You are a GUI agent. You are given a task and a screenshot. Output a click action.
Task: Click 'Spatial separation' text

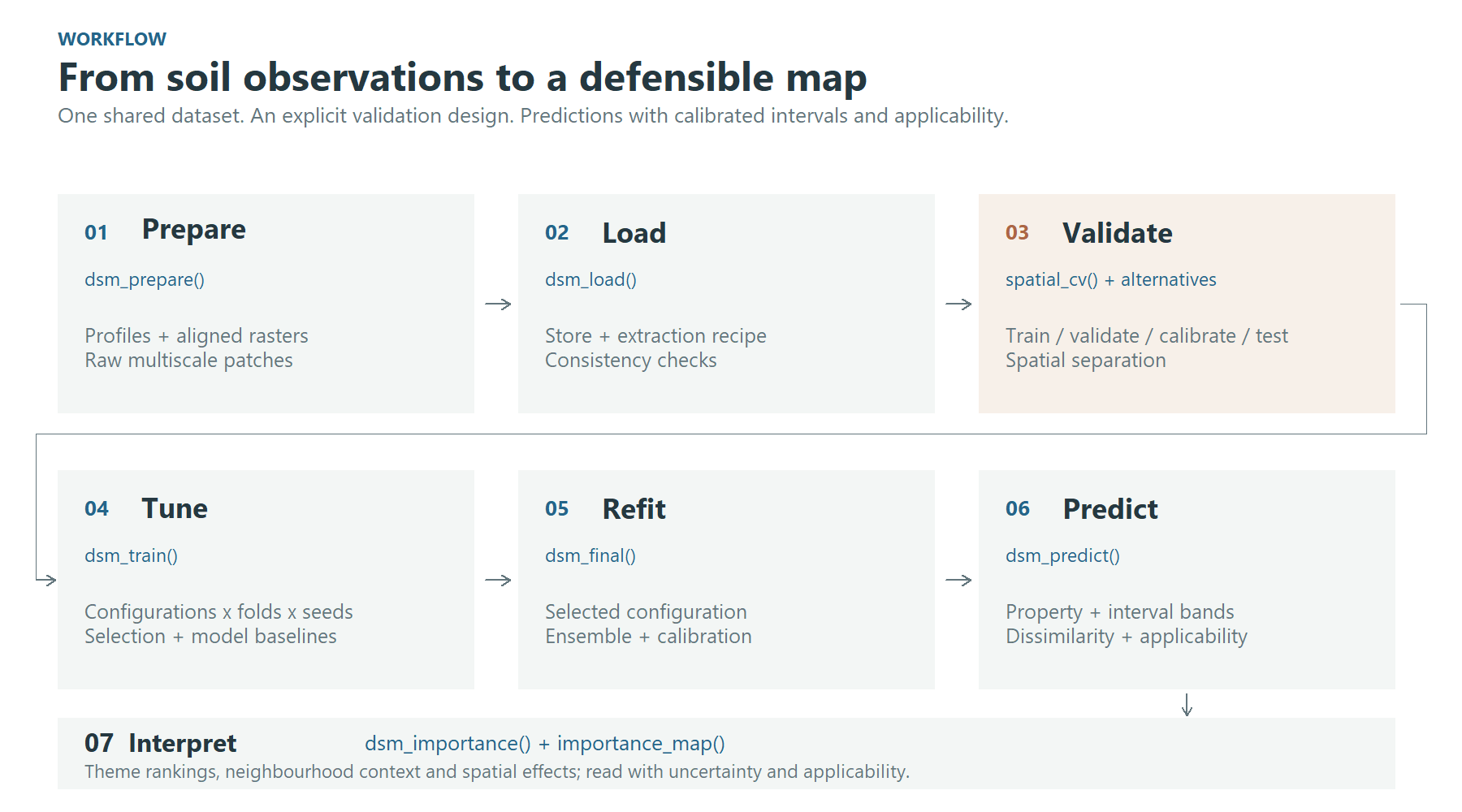point(1086,360)
